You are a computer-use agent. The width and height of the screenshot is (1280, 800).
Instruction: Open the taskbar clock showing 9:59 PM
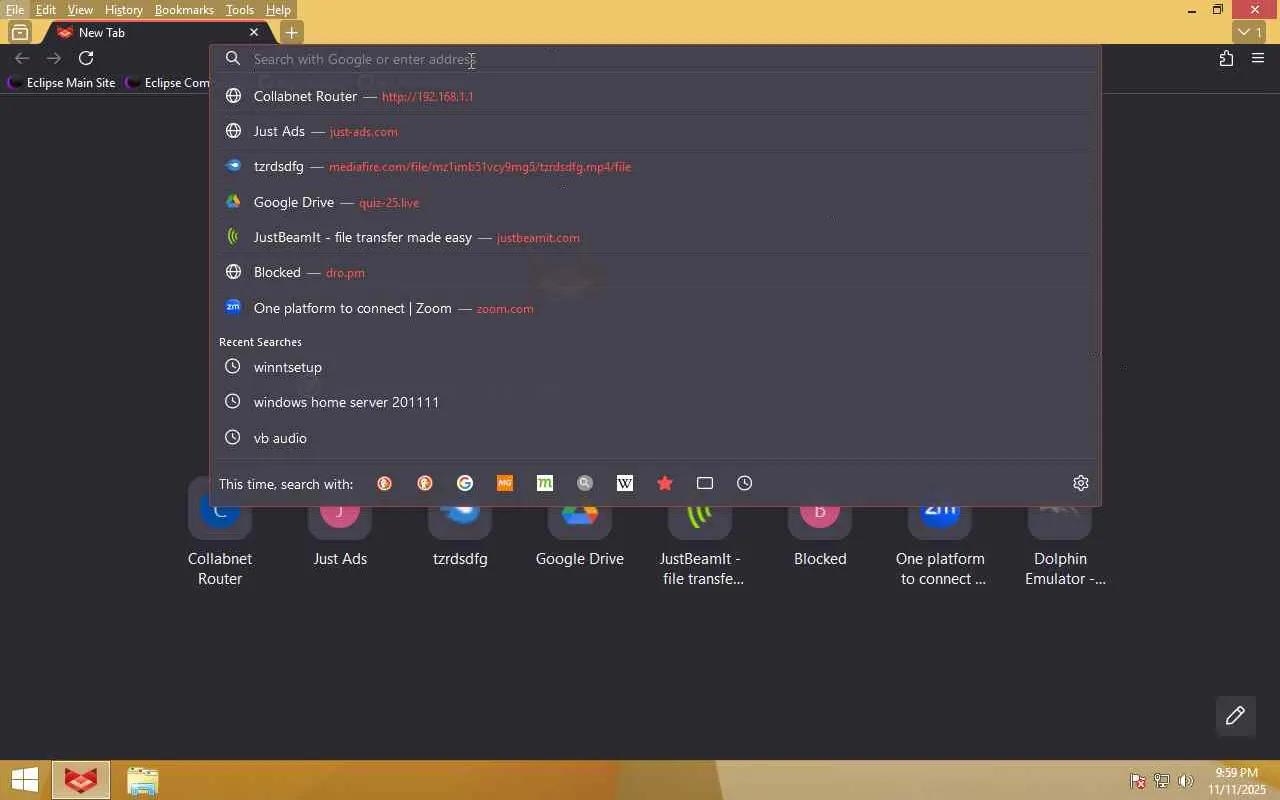(1236, 781)
